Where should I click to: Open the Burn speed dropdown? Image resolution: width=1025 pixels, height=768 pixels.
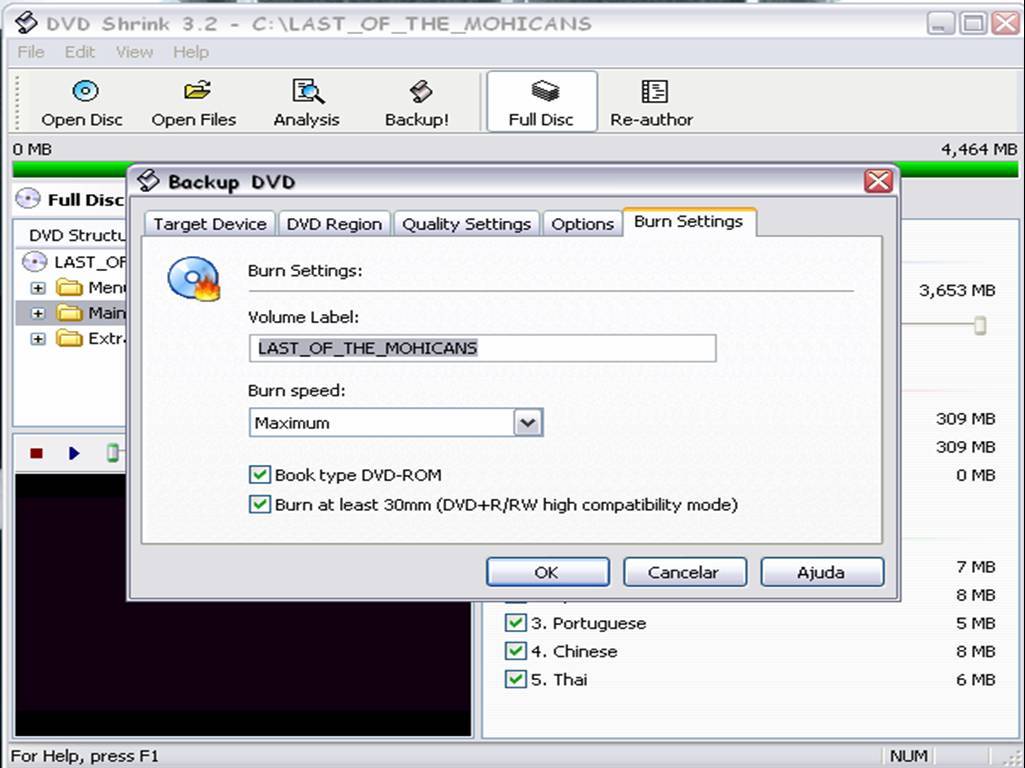point(528,423)
